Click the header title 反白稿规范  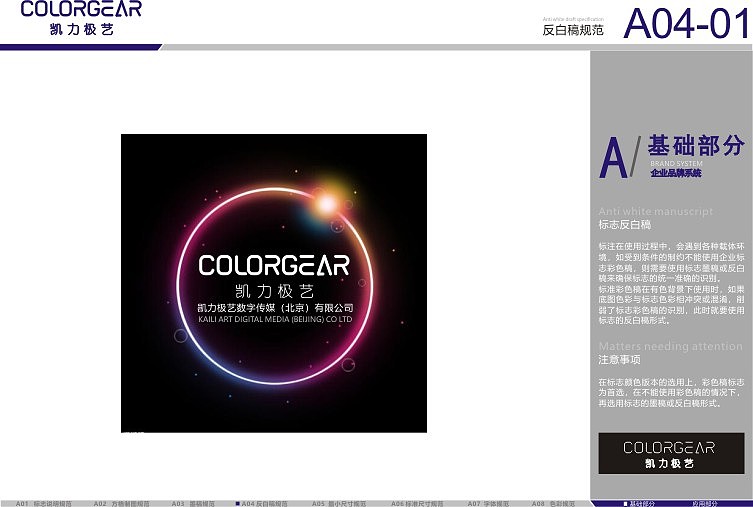coord(573,30)
